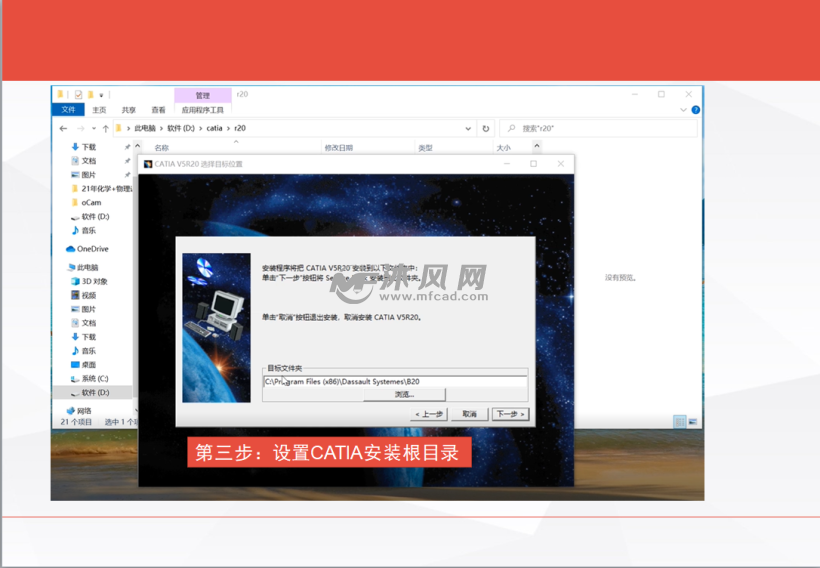Click the 下一步 button in installer
The image size is (820, 568).
click(510, 414)
